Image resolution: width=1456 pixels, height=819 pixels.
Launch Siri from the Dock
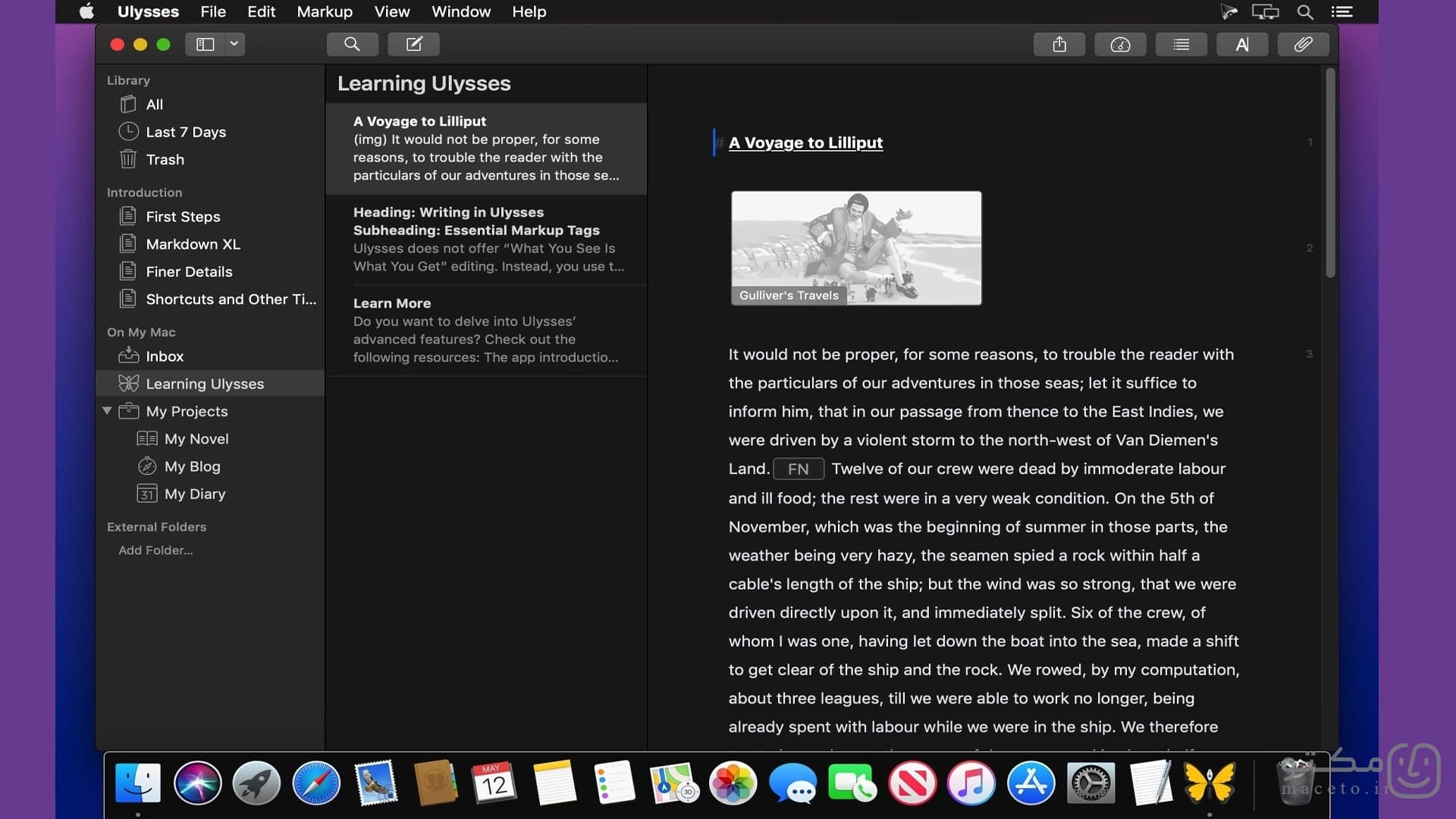coord(197,783)
